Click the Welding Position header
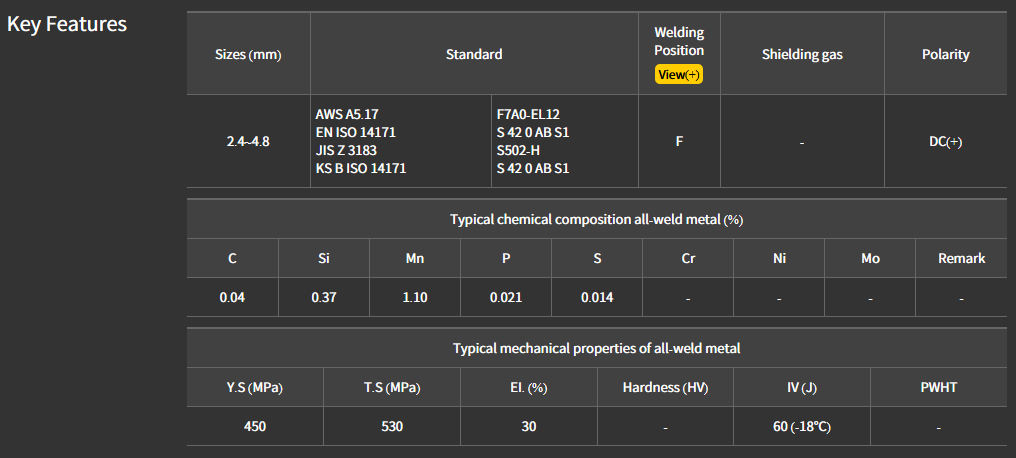1016x458 pixels. 679,42
